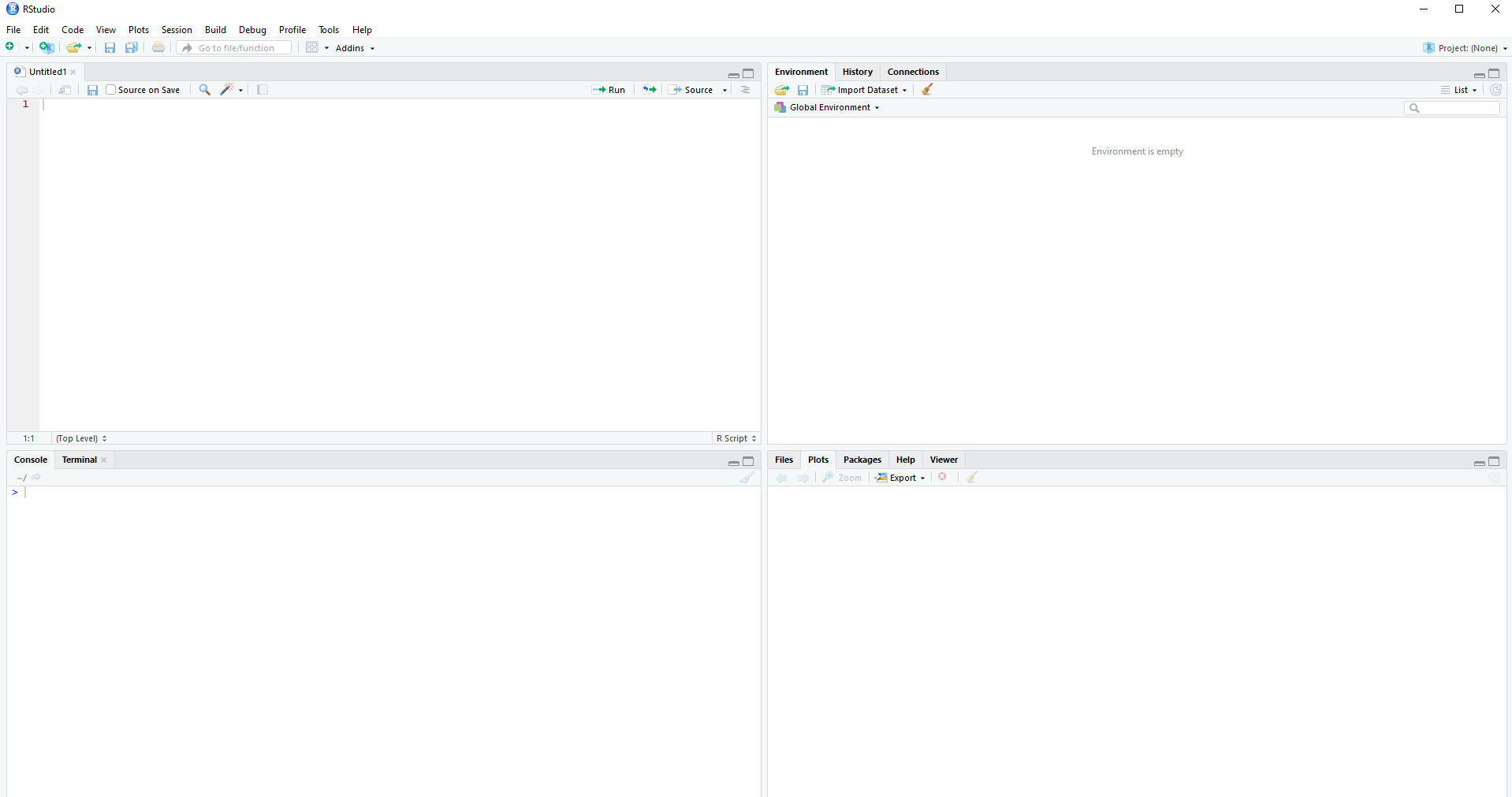Expand the Import Dataset dropdown
Screen dimensions: 1512x797
pyautogui.click(x=864, y=90)
